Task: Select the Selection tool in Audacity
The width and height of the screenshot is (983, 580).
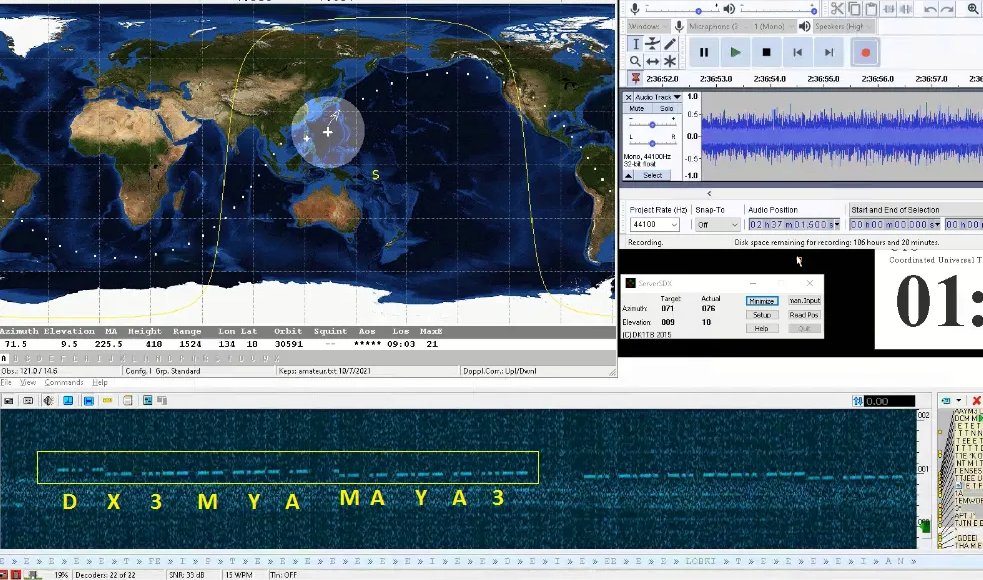Action: coord(636,44)
